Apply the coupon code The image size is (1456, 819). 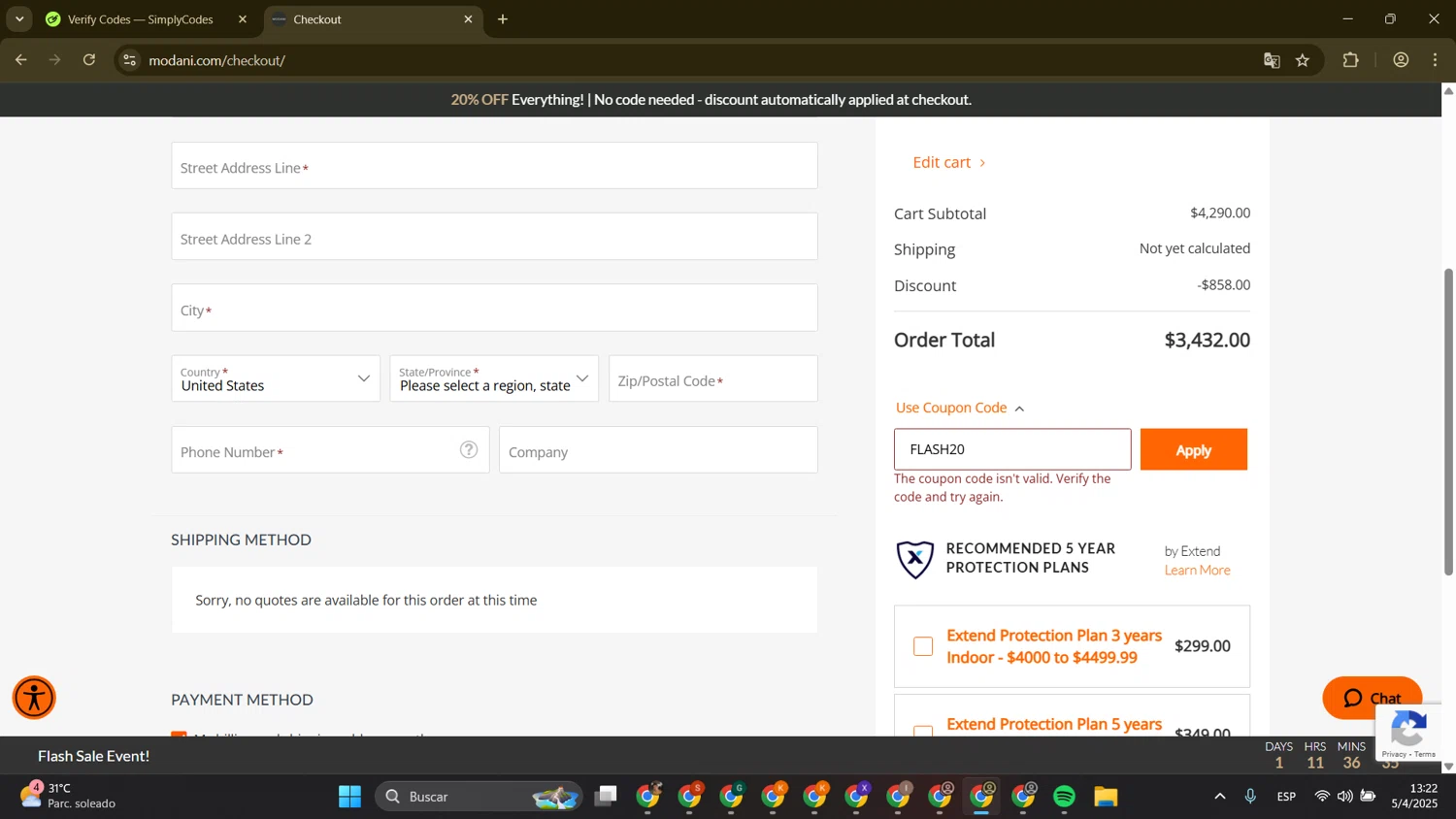tap(1194, 449)
